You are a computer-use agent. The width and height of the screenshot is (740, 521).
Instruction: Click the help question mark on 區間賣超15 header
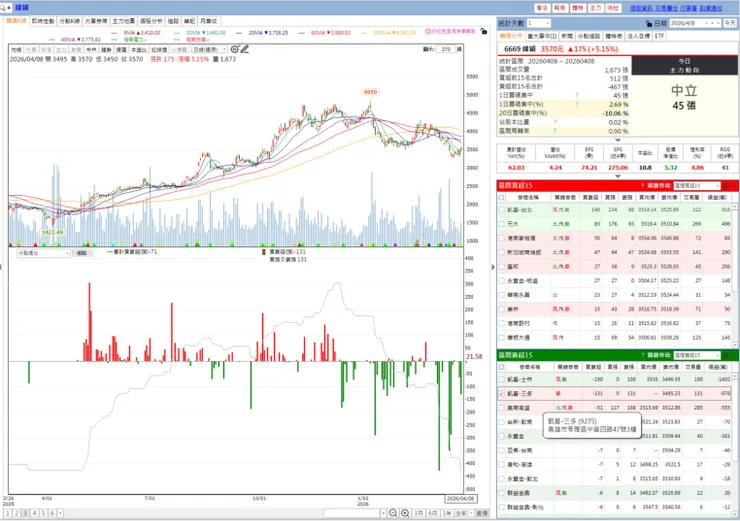click(642, 355)
